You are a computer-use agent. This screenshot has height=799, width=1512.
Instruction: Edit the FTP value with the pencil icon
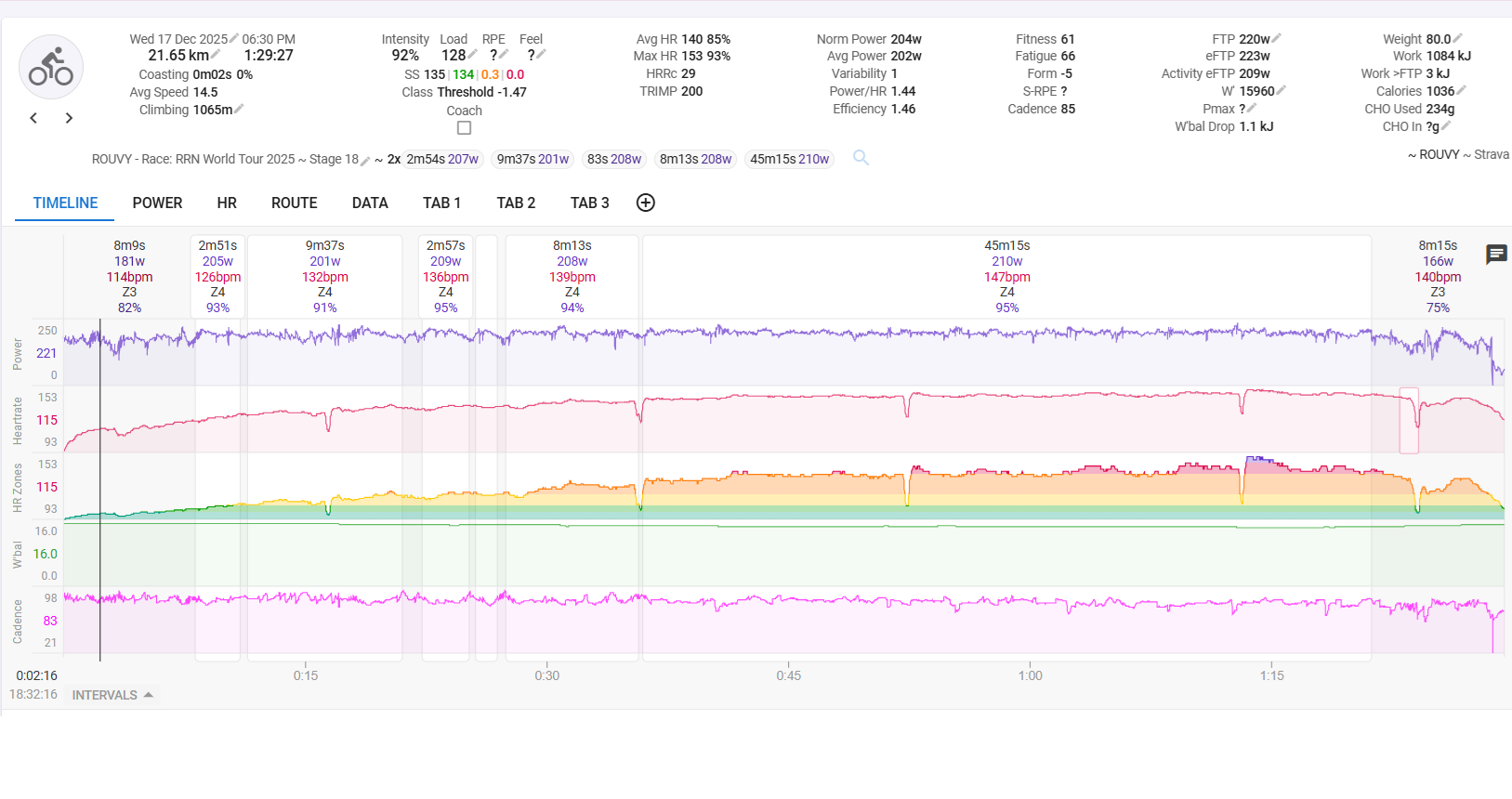point(1277,39)
